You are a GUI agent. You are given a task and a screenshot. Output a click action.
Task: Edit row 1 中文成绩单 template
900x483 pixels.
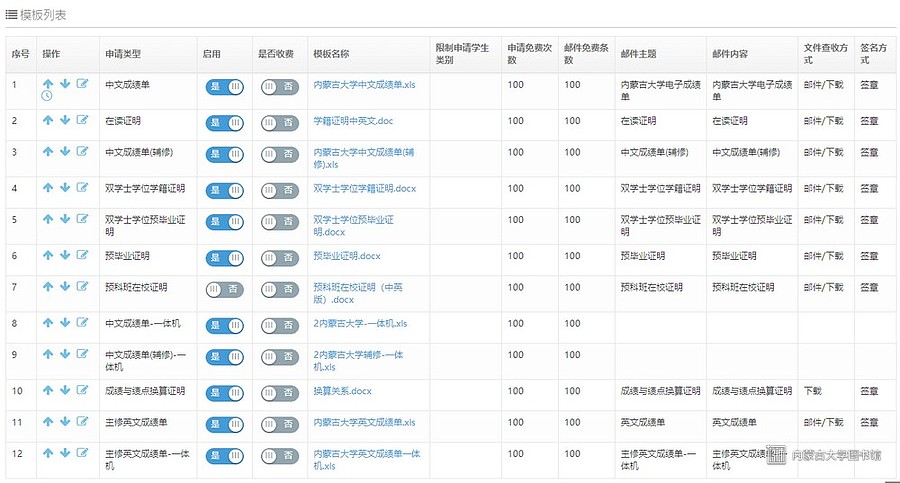[x=82, y=84]
